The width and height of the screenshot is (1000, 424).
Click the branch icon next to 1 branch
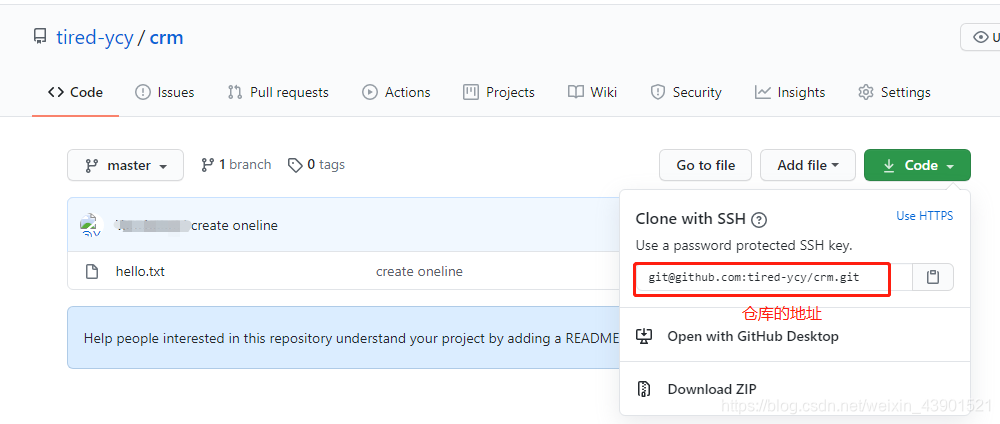point(207,165)
